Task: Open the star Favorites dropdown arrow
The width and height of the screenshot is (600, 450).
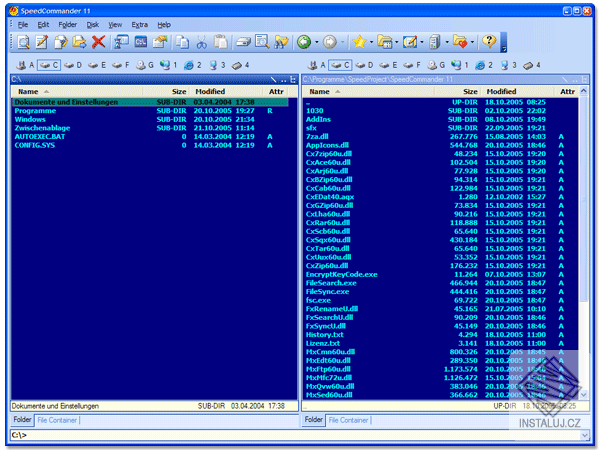Action: pyautogui.click(x=371, y=42)
